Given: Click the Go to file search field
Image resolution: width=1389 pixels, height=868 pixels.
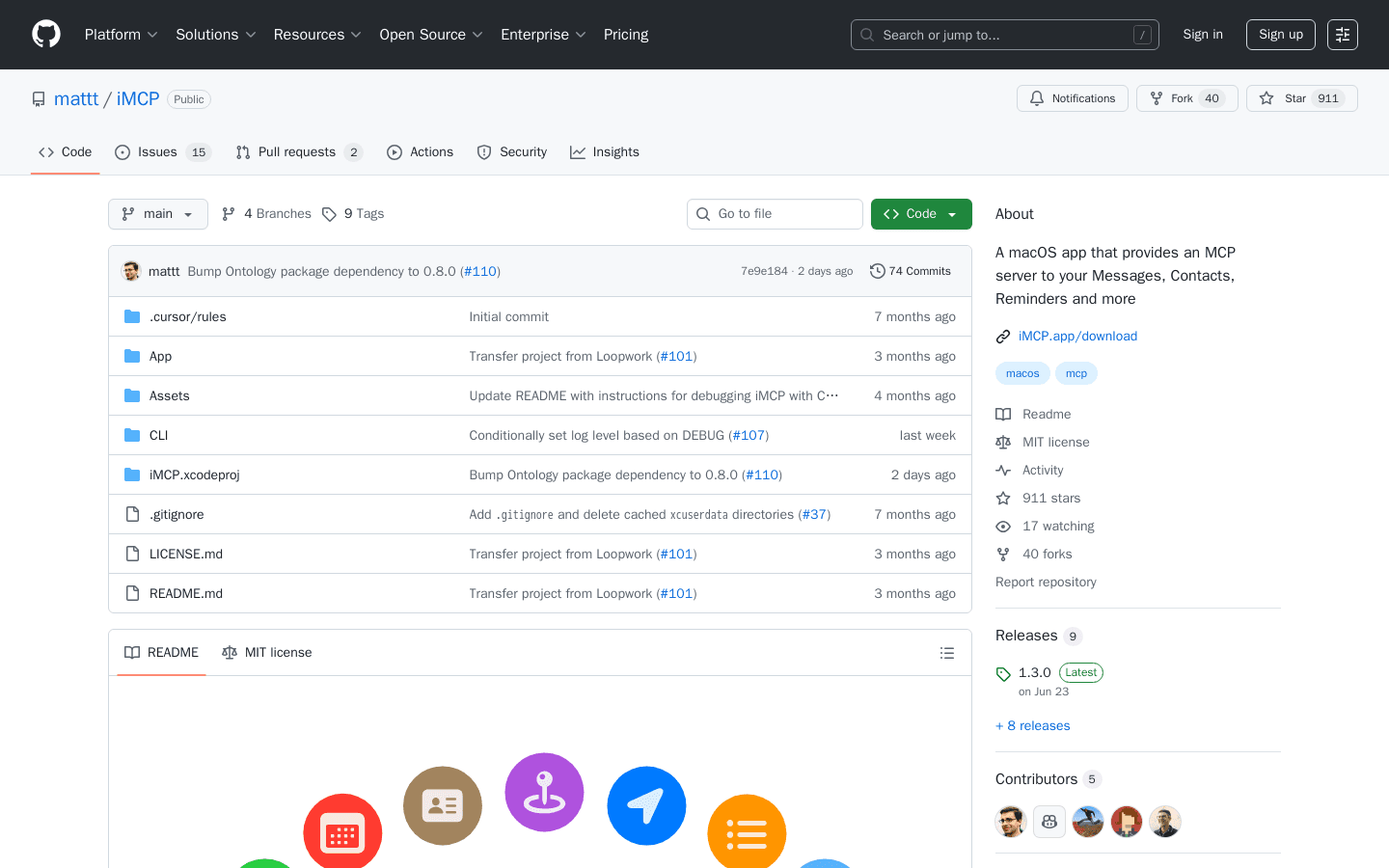Looking at the screenshot, I should point(775,213).
